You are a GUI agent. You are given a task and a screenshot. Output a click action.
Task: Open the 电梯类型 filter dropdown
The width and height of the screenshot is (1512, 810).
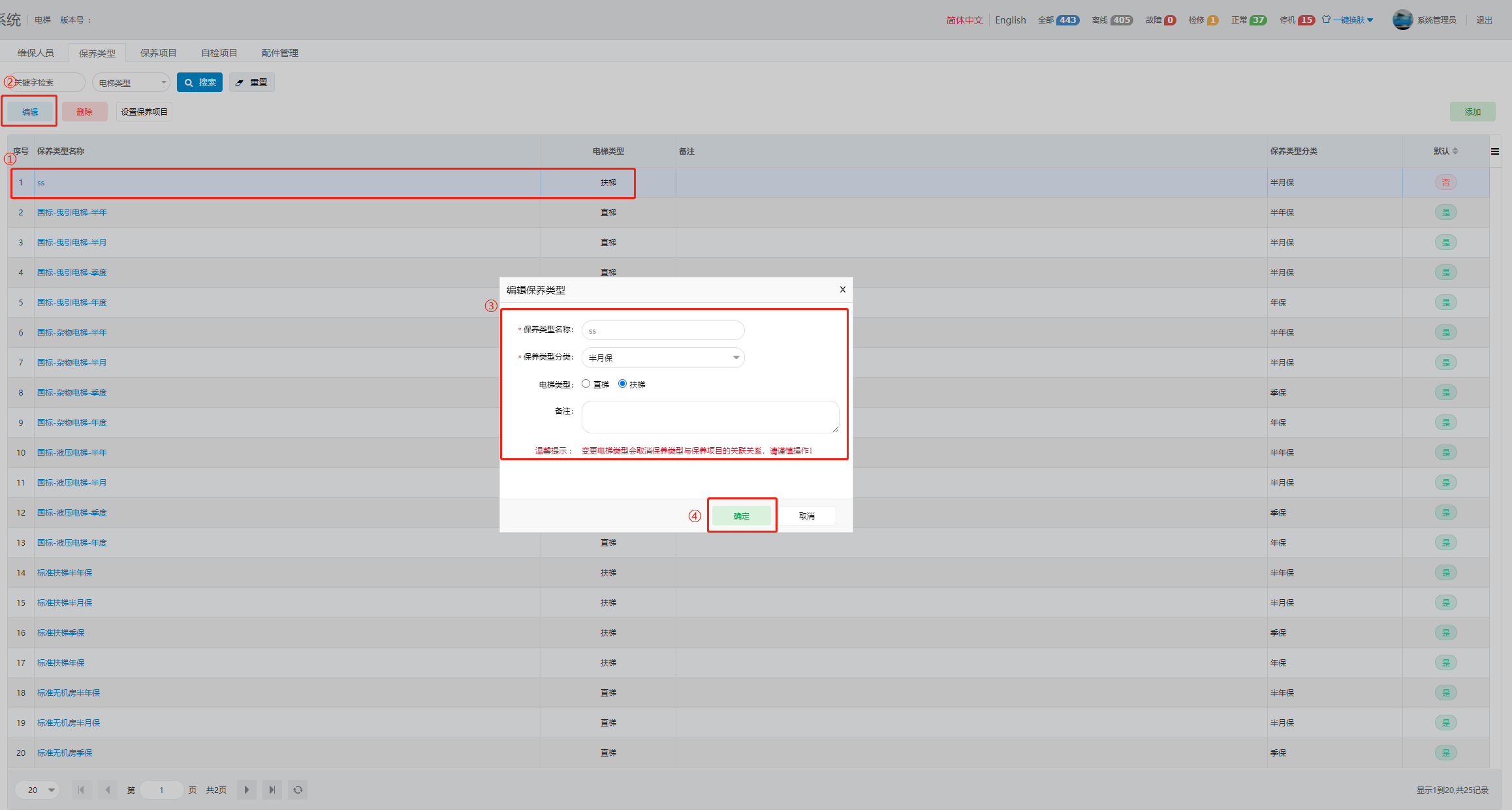click(x=131, y=83)
